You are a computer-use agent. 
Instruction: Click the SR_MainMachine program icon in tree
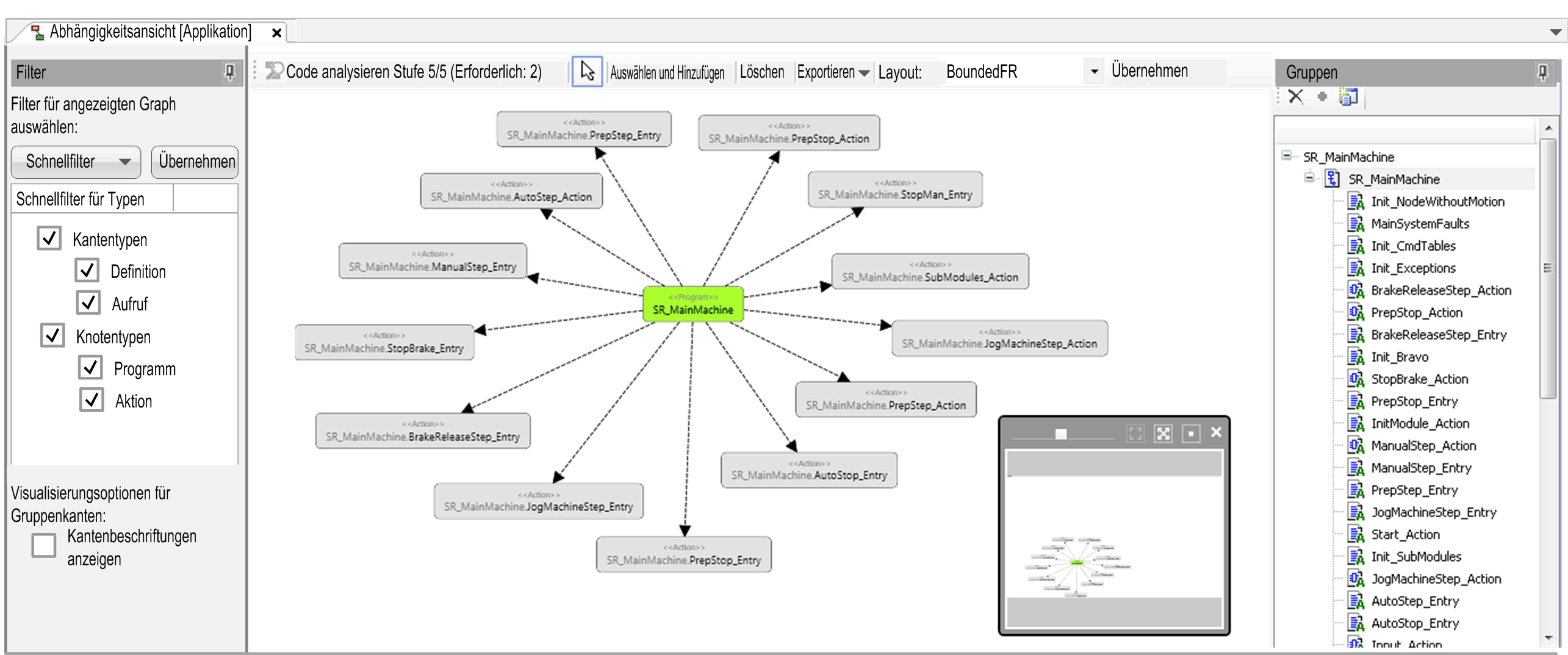[1333, 179]
